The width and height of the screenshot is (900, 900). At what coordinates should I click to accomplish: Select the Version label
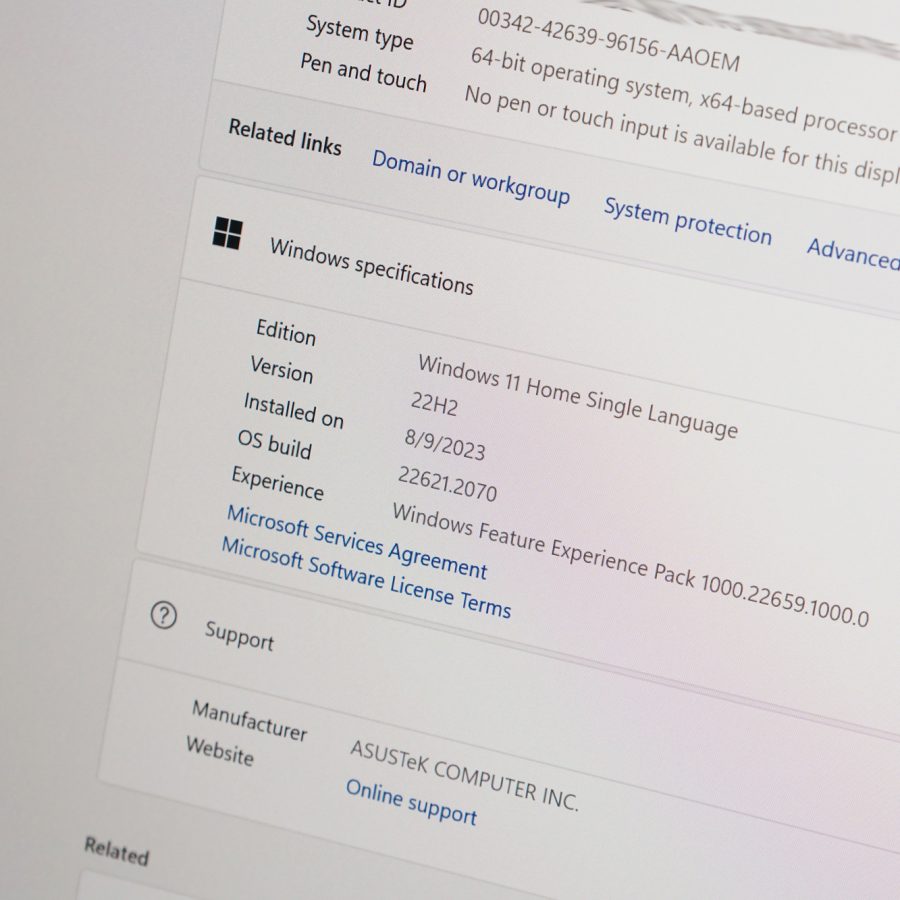[x=281, y=369]
